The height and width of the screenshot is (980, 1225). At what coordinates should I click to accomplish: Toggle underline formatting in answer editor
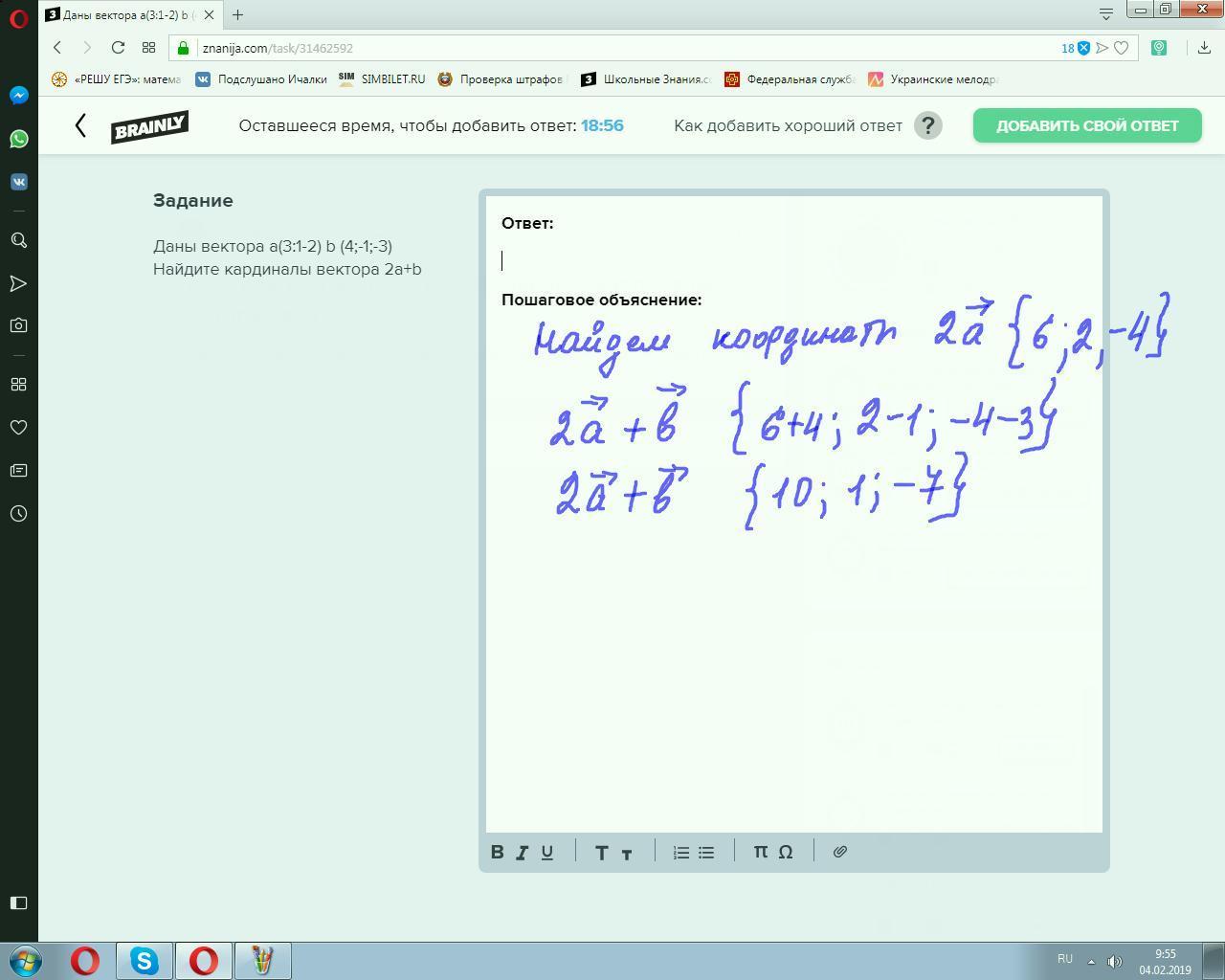[547, 852]
